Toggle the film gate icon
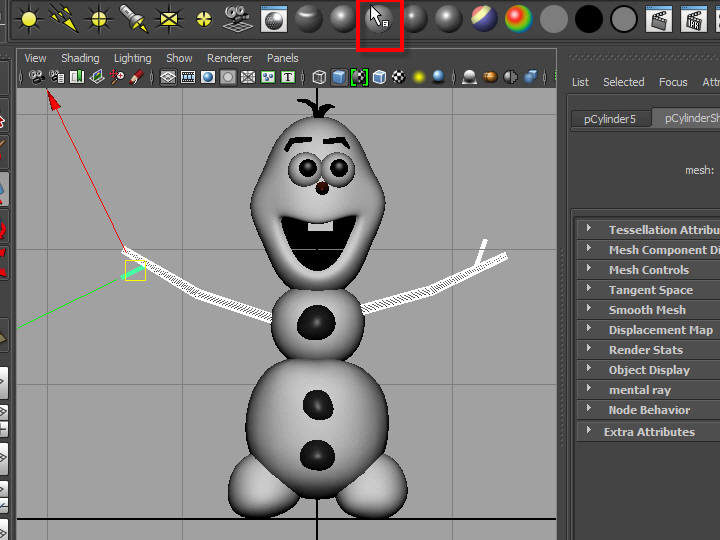Screen dimensions: 720x540 [188, 77]
